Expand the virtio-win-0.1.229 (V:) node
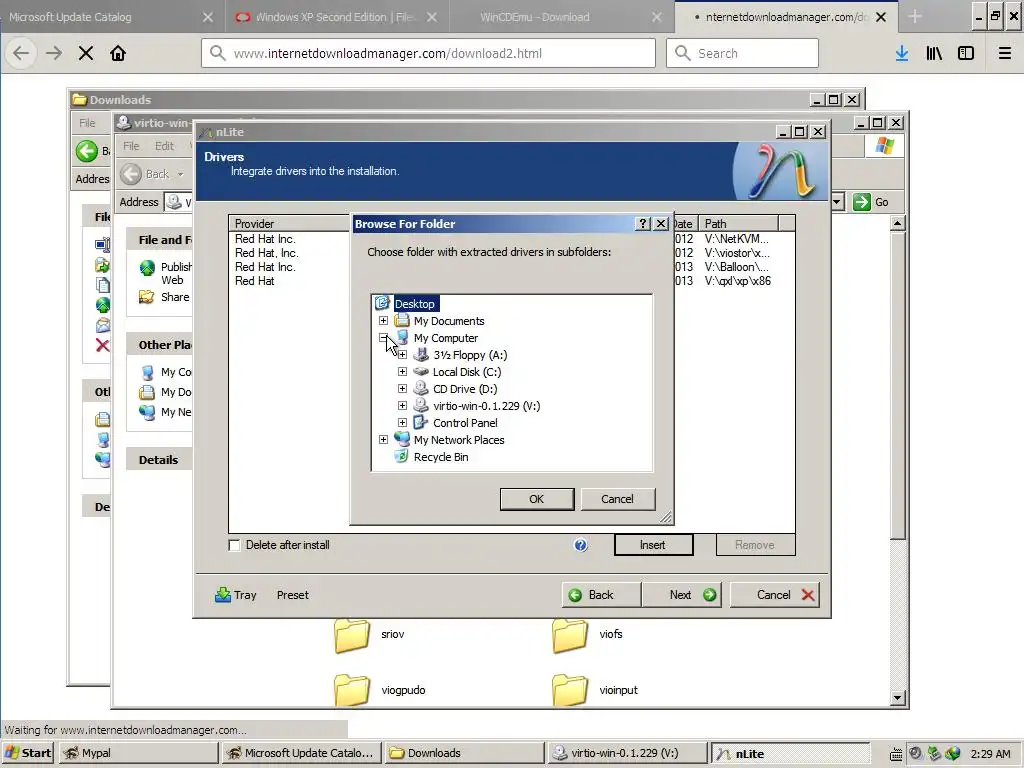 (402, 406)
